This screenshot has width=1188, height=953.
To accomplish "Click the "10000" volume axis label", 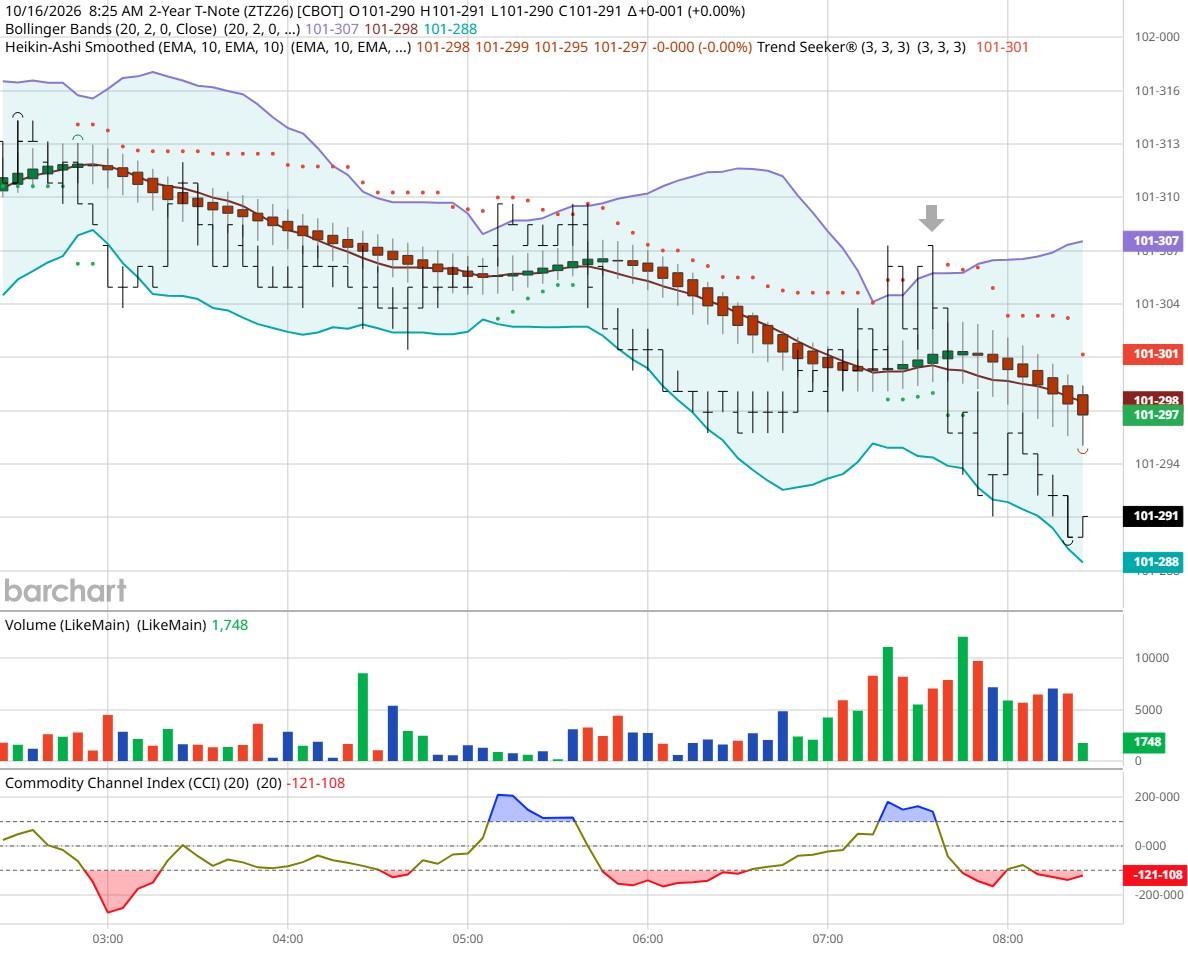I will (x=1152, y=658).
